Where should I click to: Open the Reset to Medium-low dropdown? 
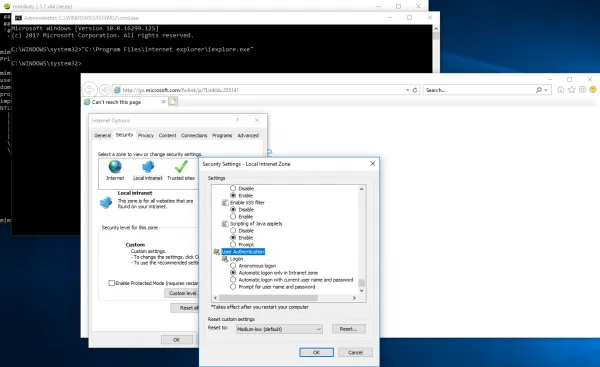279,329
